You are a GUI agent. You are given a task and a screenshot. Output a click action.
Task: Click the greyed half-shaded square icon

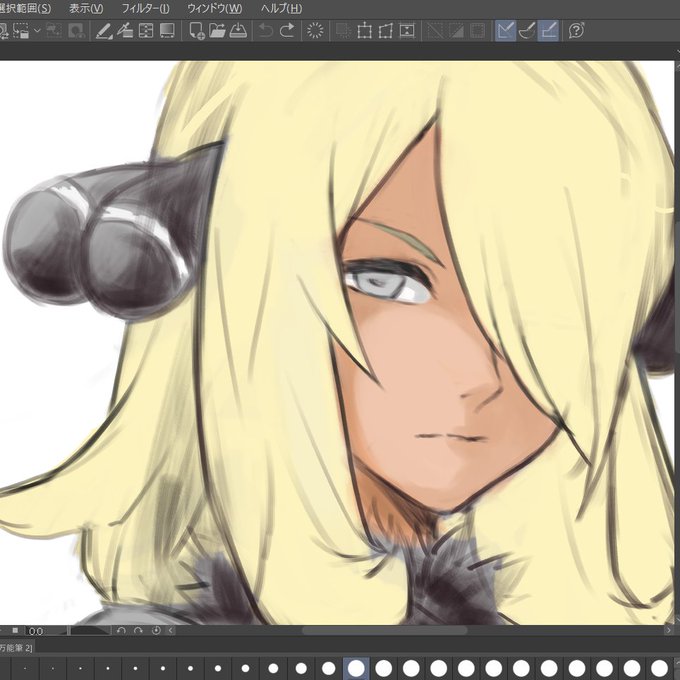tap(456, 31)
